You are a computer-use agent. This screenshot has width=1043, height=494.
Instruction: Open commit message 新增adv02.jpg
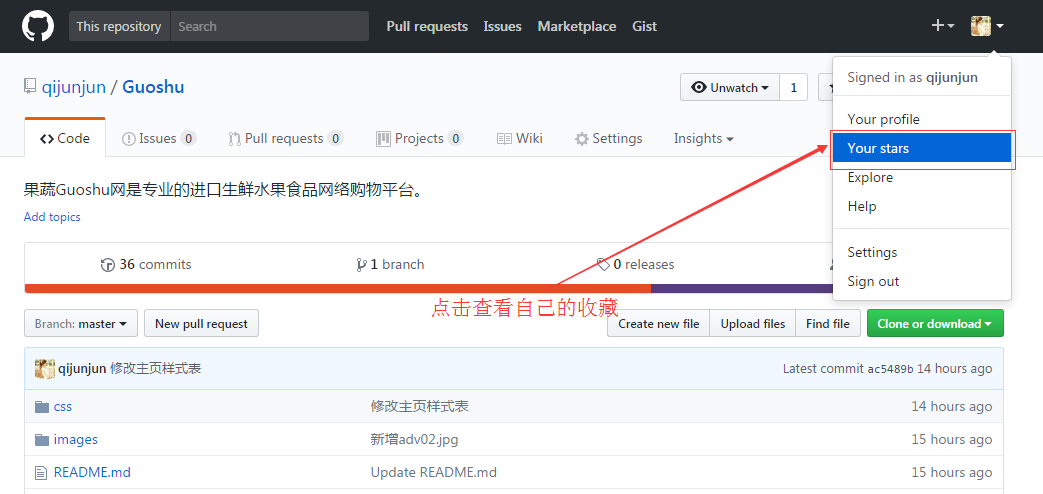pyautogui.click(x=414, y=439)
